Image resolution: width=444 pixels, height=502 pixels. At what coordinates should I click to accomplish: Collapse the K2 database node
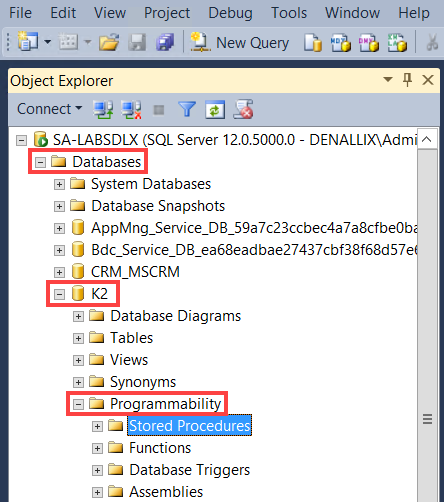[x=59, y=294]
